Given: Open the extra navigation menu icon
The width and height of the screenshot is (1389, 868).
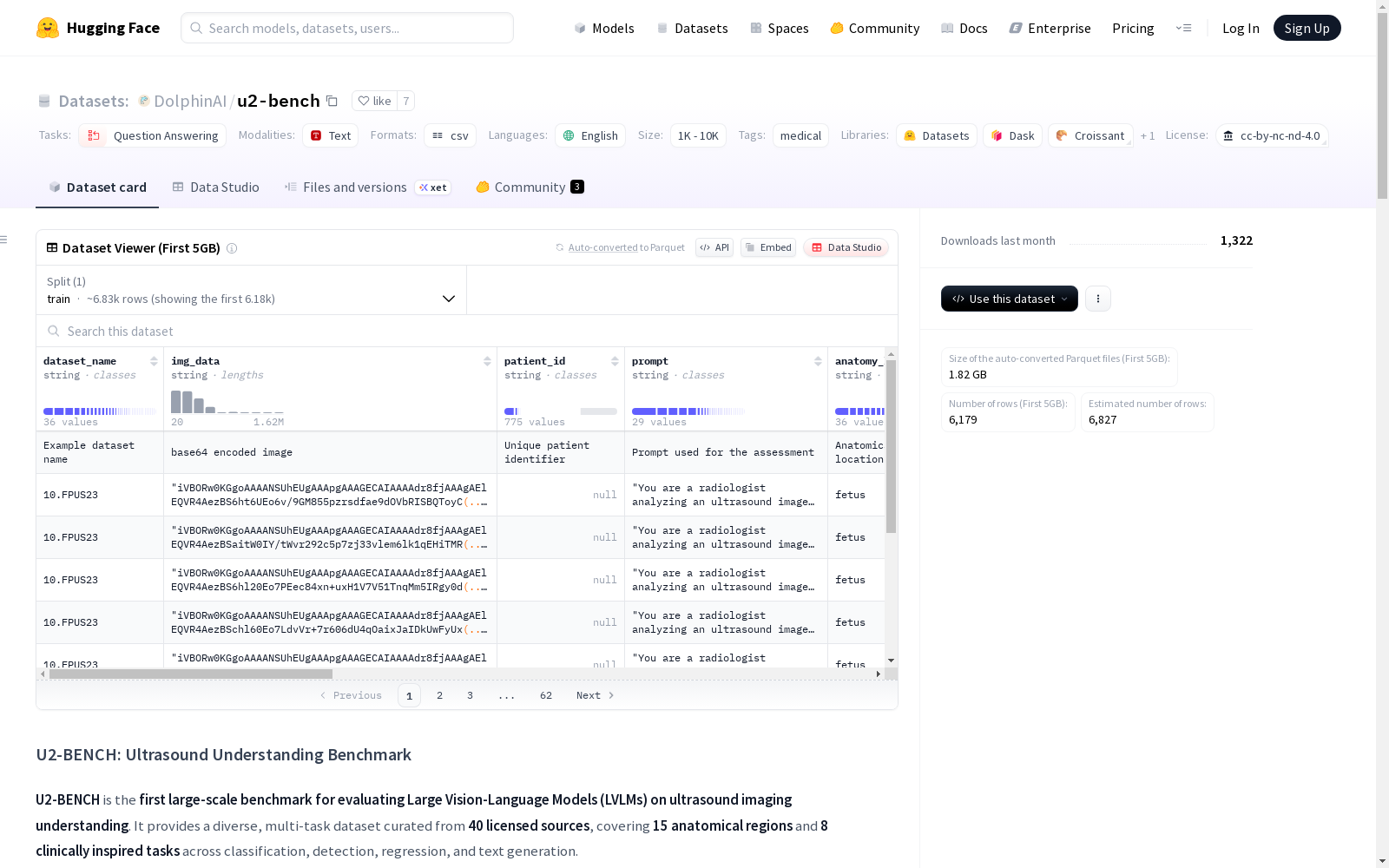Looking at the screenshot, I should click(x=1183, y=28).
